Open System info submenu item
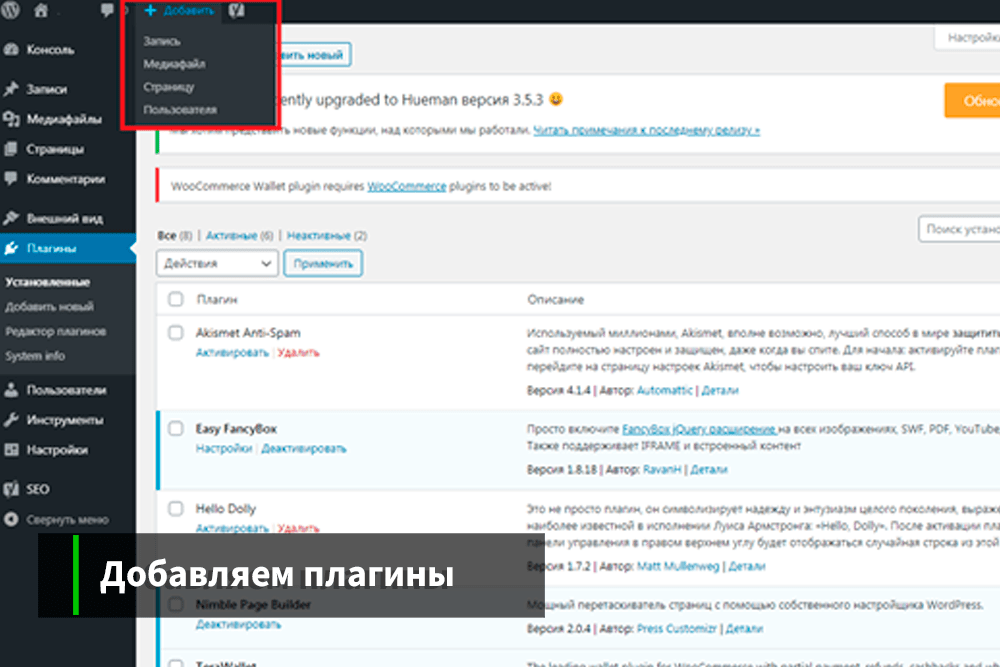The image size is (1000, 667). (x=35, y=356)
